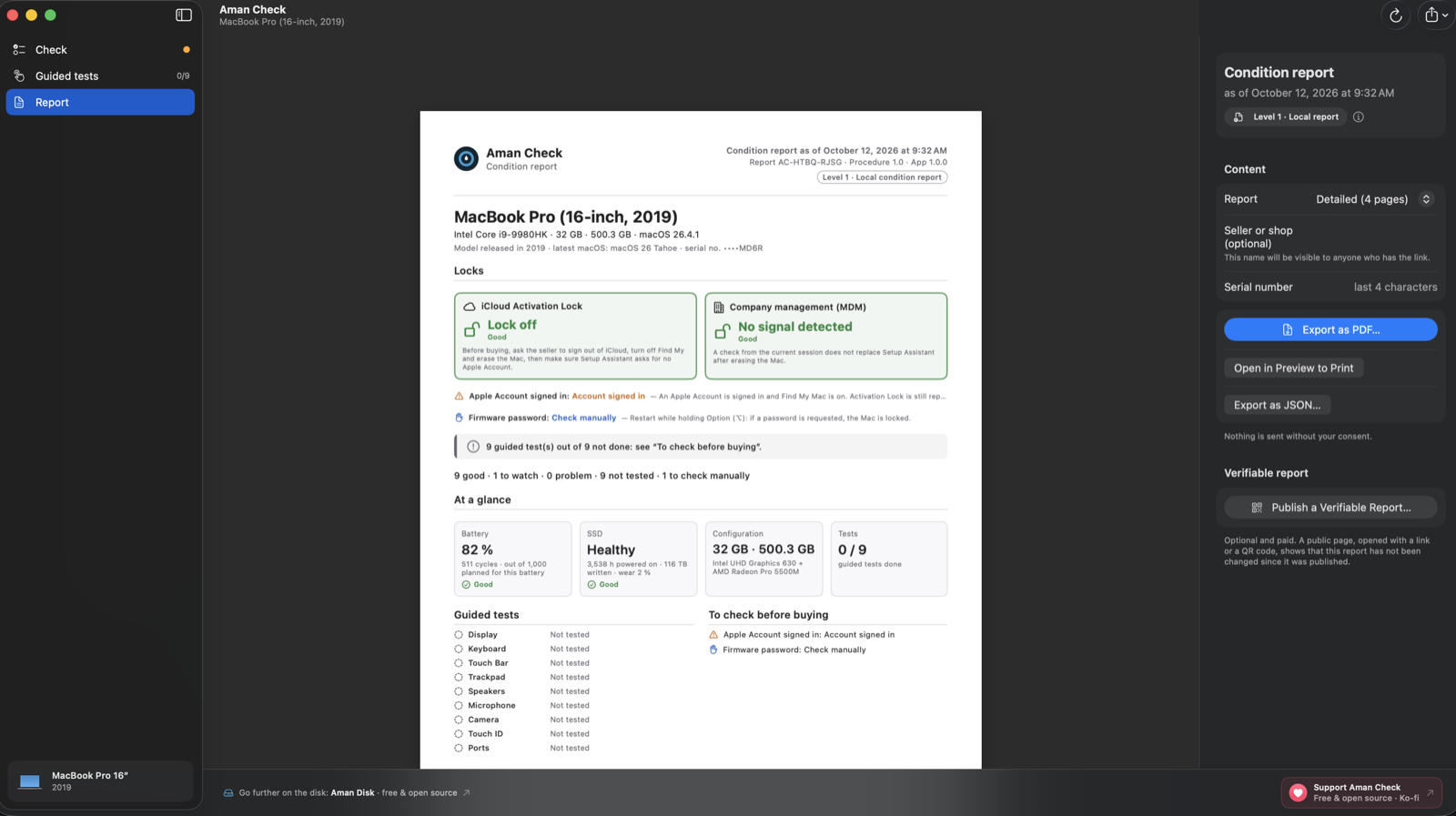
Task: Click the Tests '0 / 9' card
Action: tap(889, 559)
